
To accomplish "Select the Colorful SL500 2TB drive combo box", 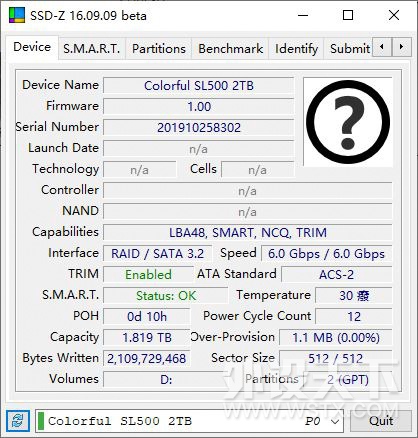I will (x=189, y=421).
